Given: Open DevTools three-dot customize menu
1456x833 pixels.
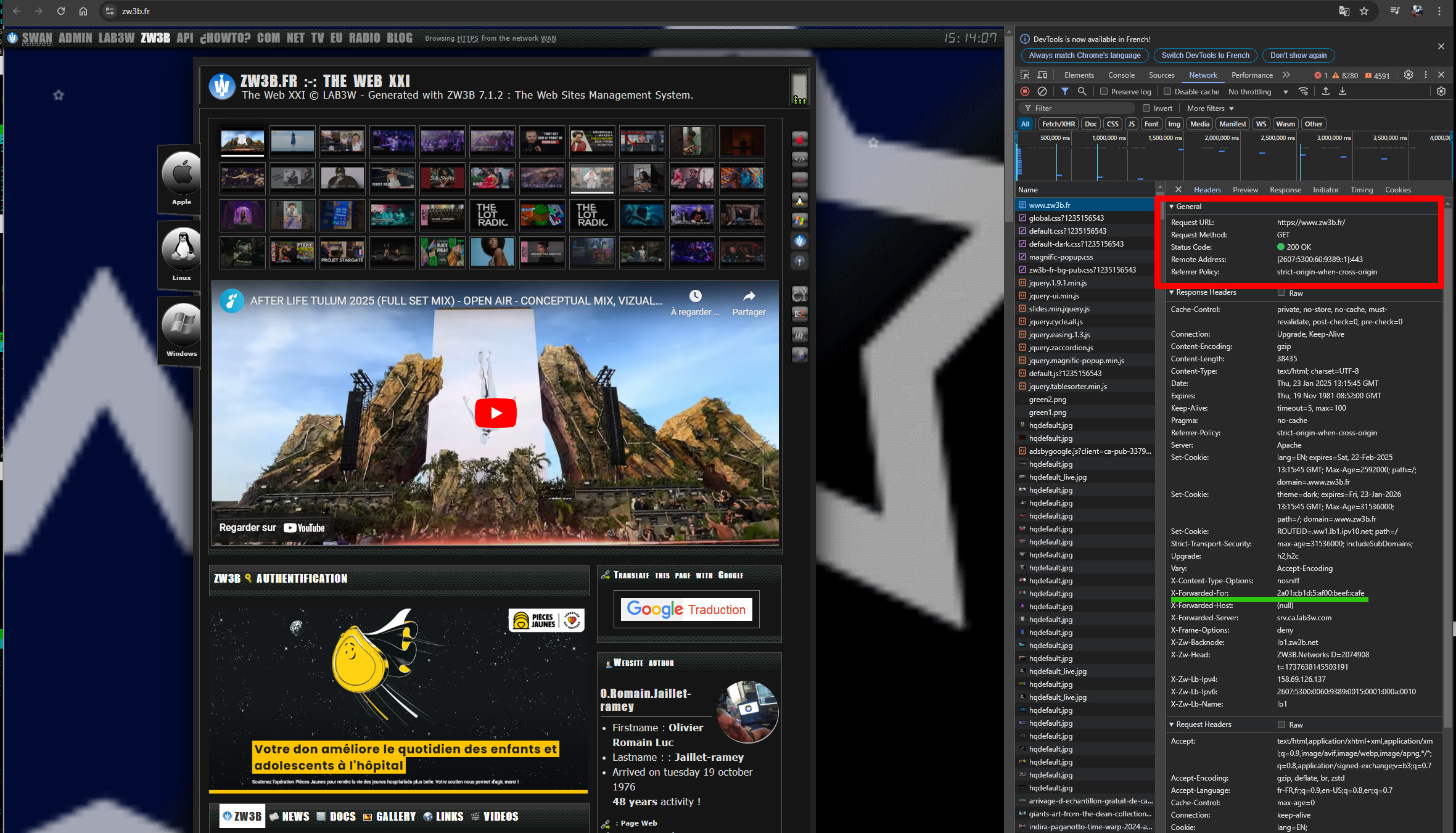Looking at the screenshot, I should coord(1425,75).
